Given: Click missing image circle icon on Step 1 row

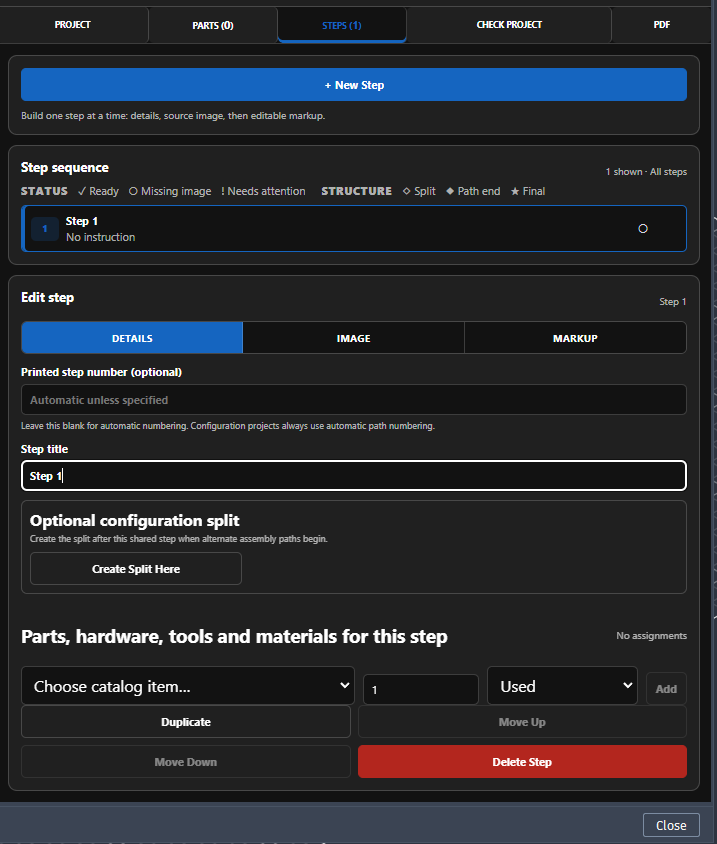Looking at the screenshot, I should coord(643,229).
